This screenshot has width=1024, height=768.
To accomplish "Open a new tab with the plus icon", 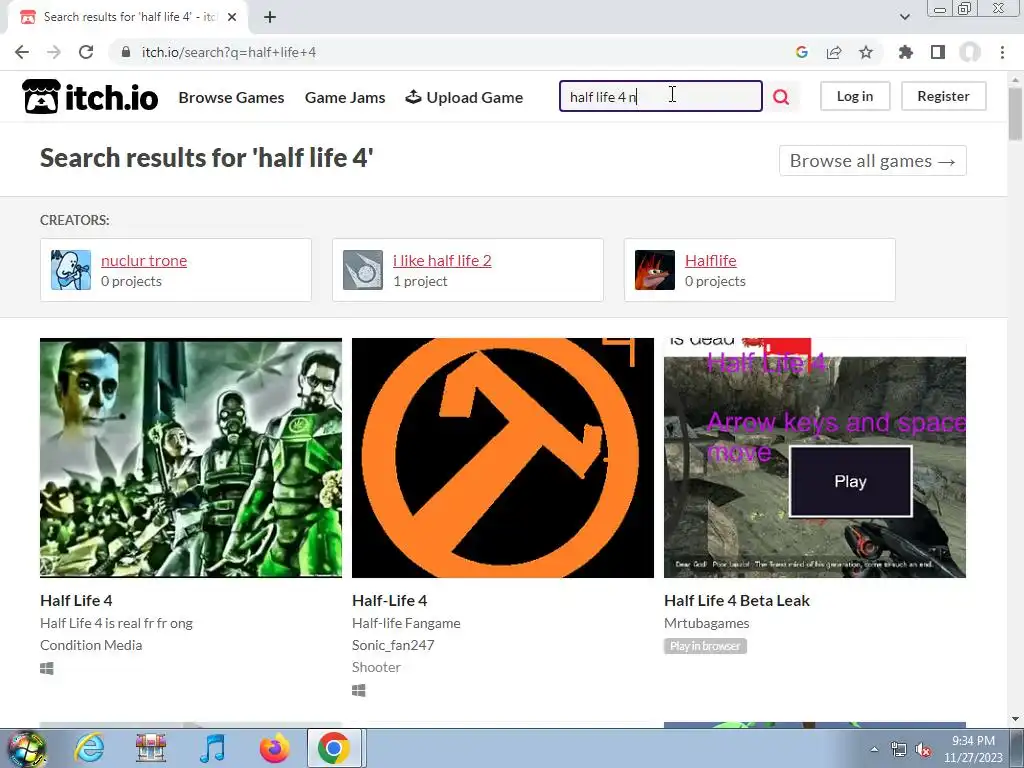I will [270, 17].
